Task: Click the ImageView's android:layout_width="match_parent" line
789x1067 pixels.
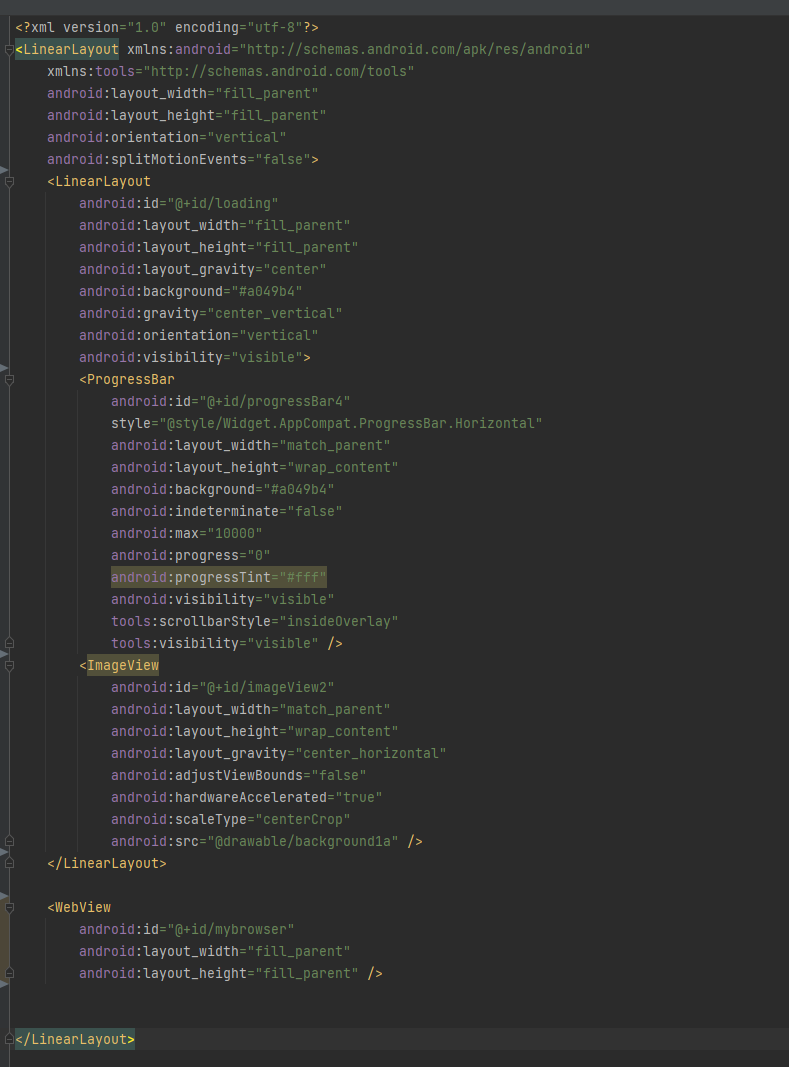Action: (x=251, y=709)
